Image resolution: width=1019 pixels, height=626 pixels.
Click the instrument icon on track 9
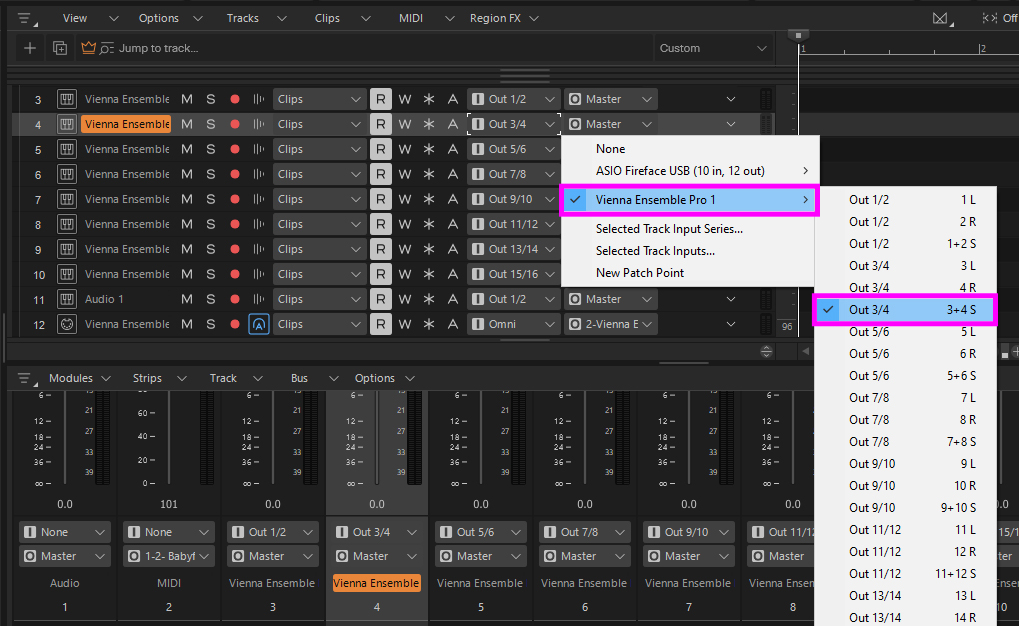pyautogui.click(x=66, y=250)
